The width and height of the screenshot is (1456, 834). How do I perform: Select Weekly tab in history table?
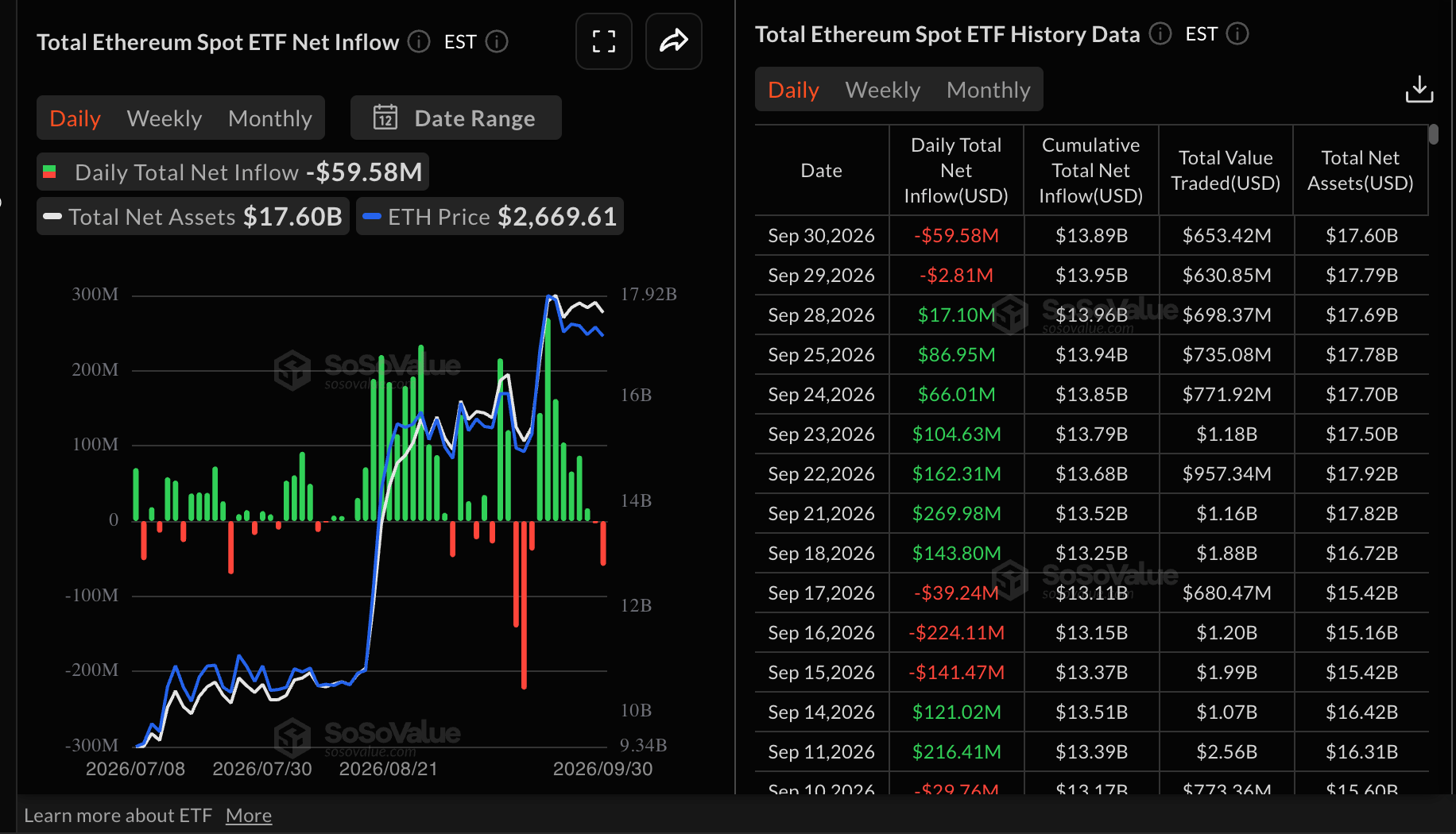pyautogui.click(x=883, y=90)
